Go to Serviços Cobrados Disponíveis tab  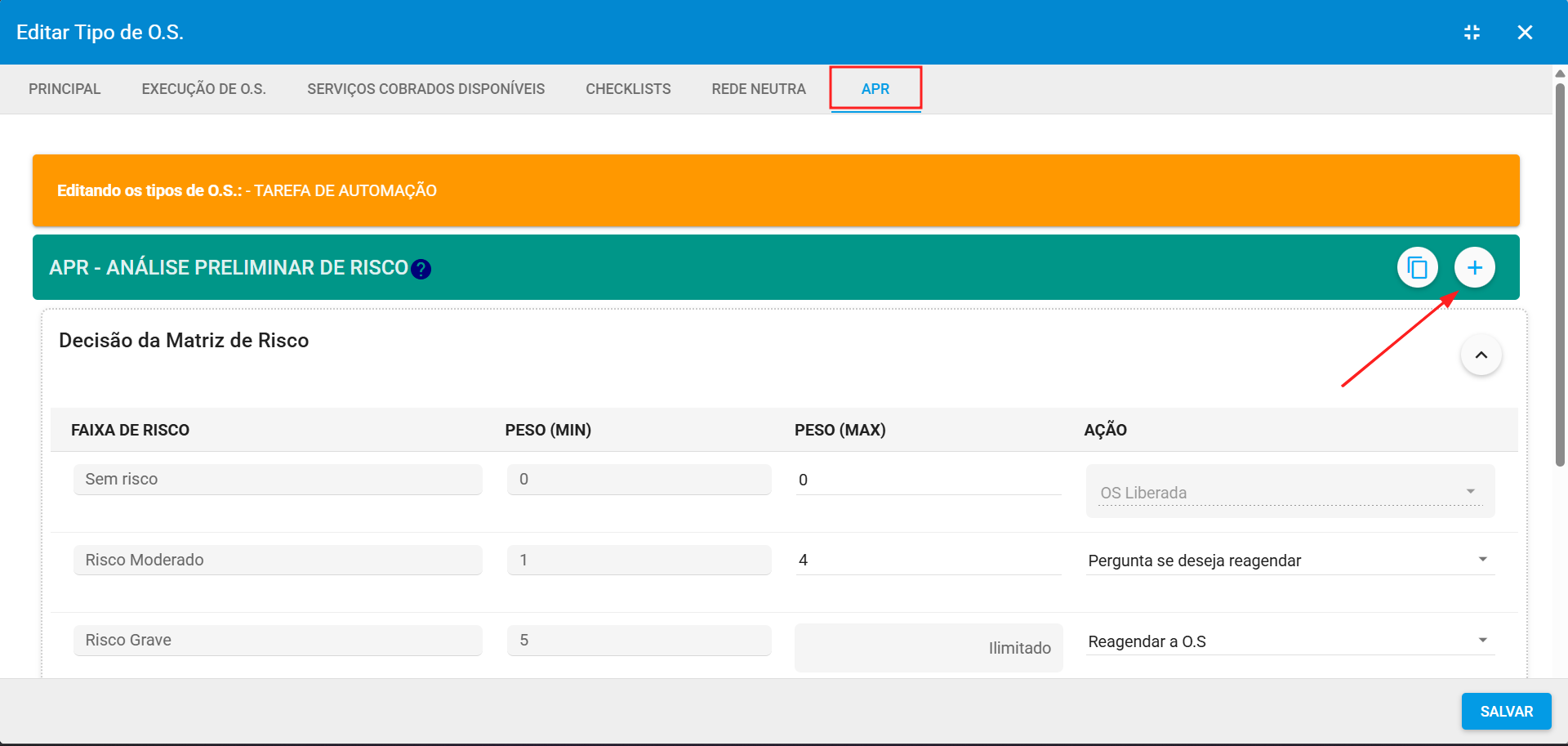pyautogui.click(x=425, y=89)
